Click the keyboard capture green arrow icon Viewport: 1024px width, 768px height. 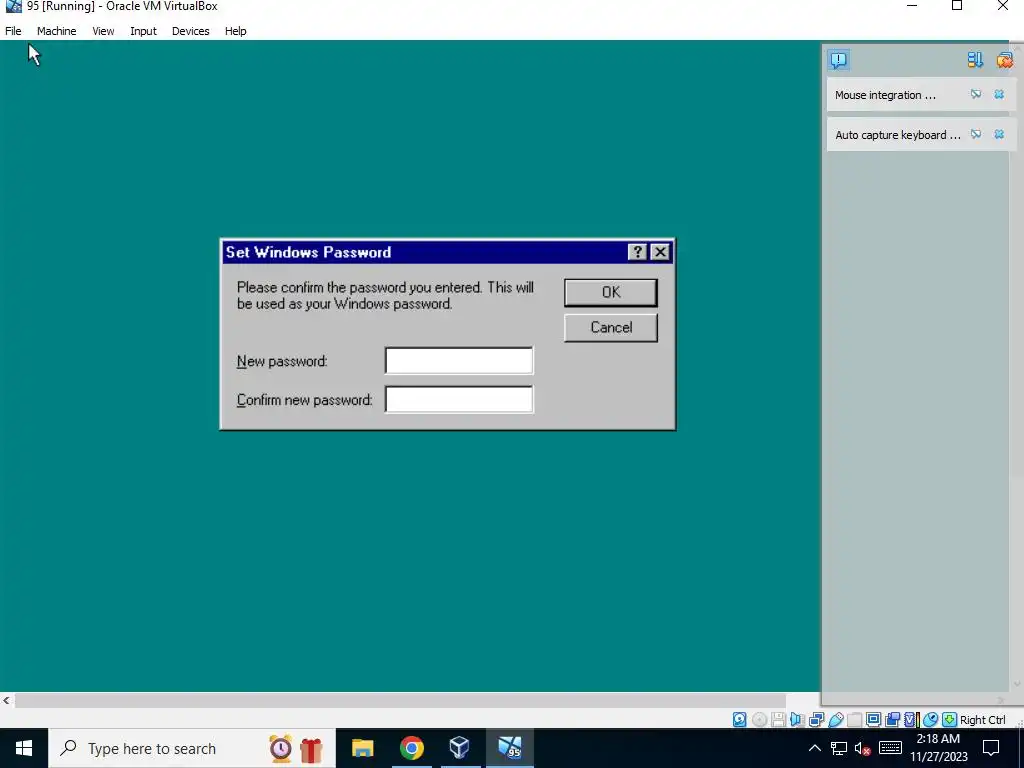pos(950,720)
